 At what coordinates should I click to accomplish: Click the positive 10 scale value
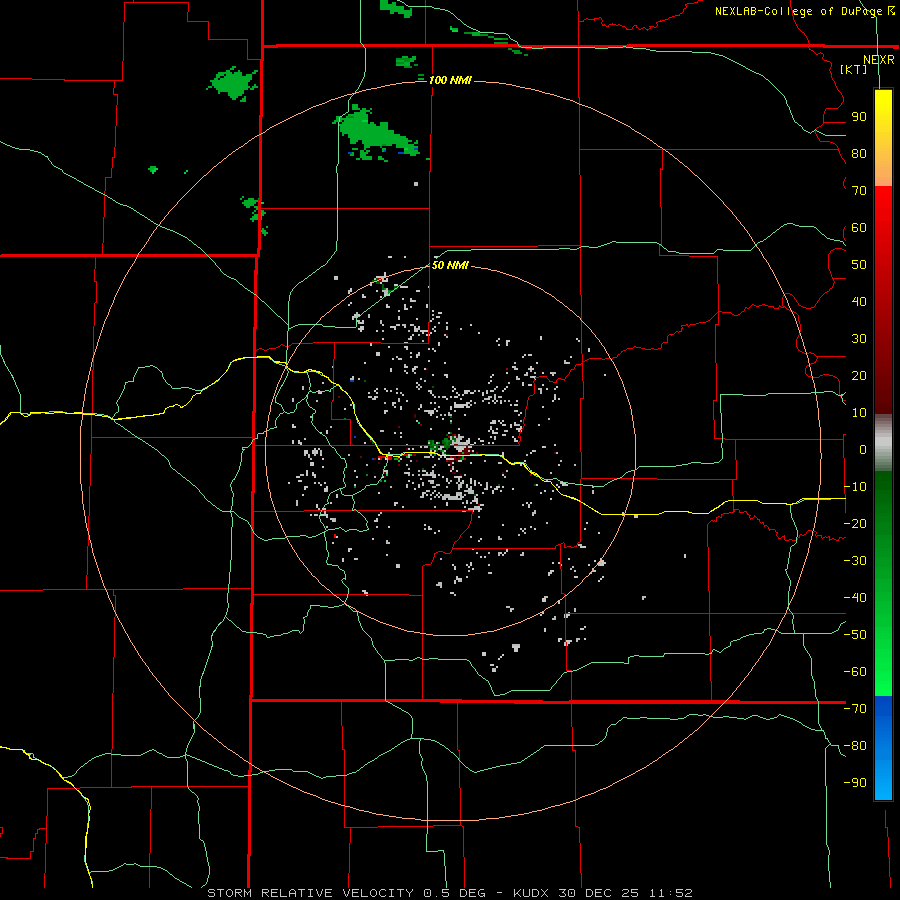pyautogui.click(x=859, y=413)
